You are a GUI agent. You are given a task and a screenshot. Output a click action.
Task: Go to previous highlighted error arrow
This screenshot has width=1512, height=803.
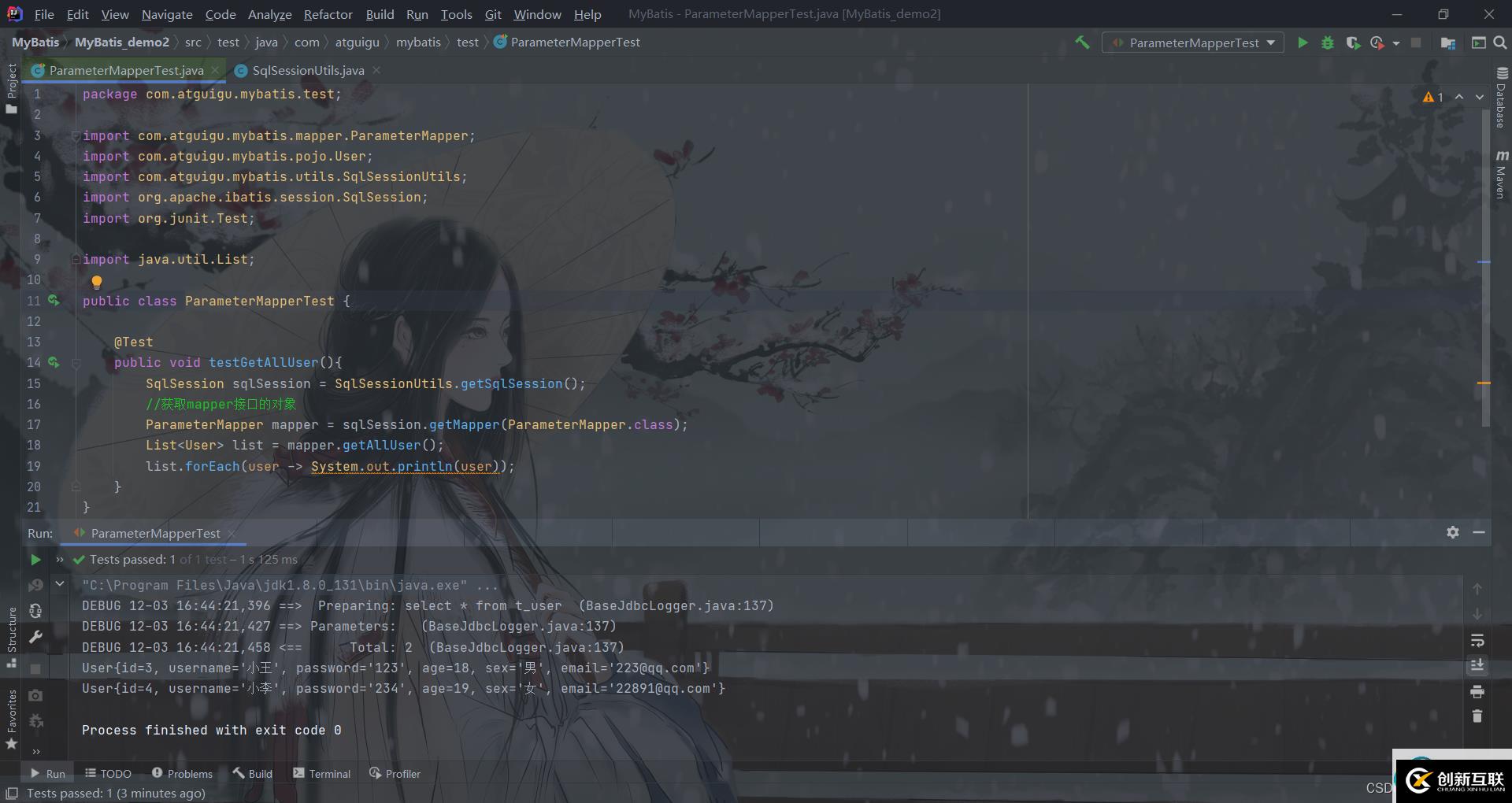[x=1459, y=97]
